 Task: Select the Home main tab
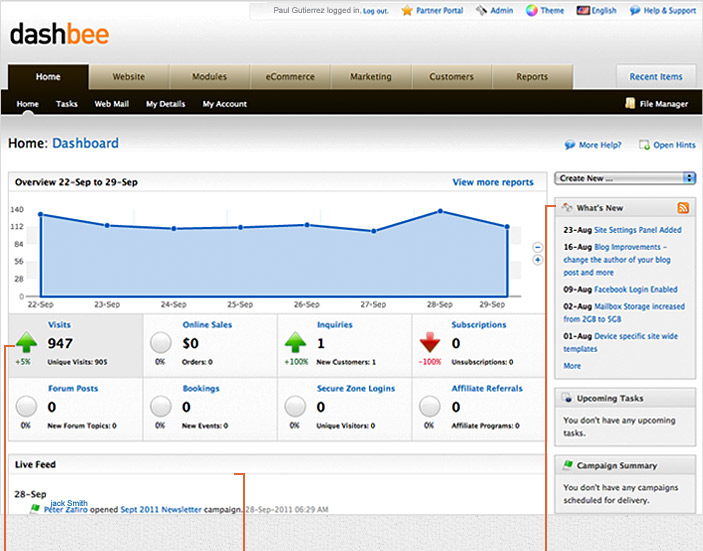pos(48,77)
